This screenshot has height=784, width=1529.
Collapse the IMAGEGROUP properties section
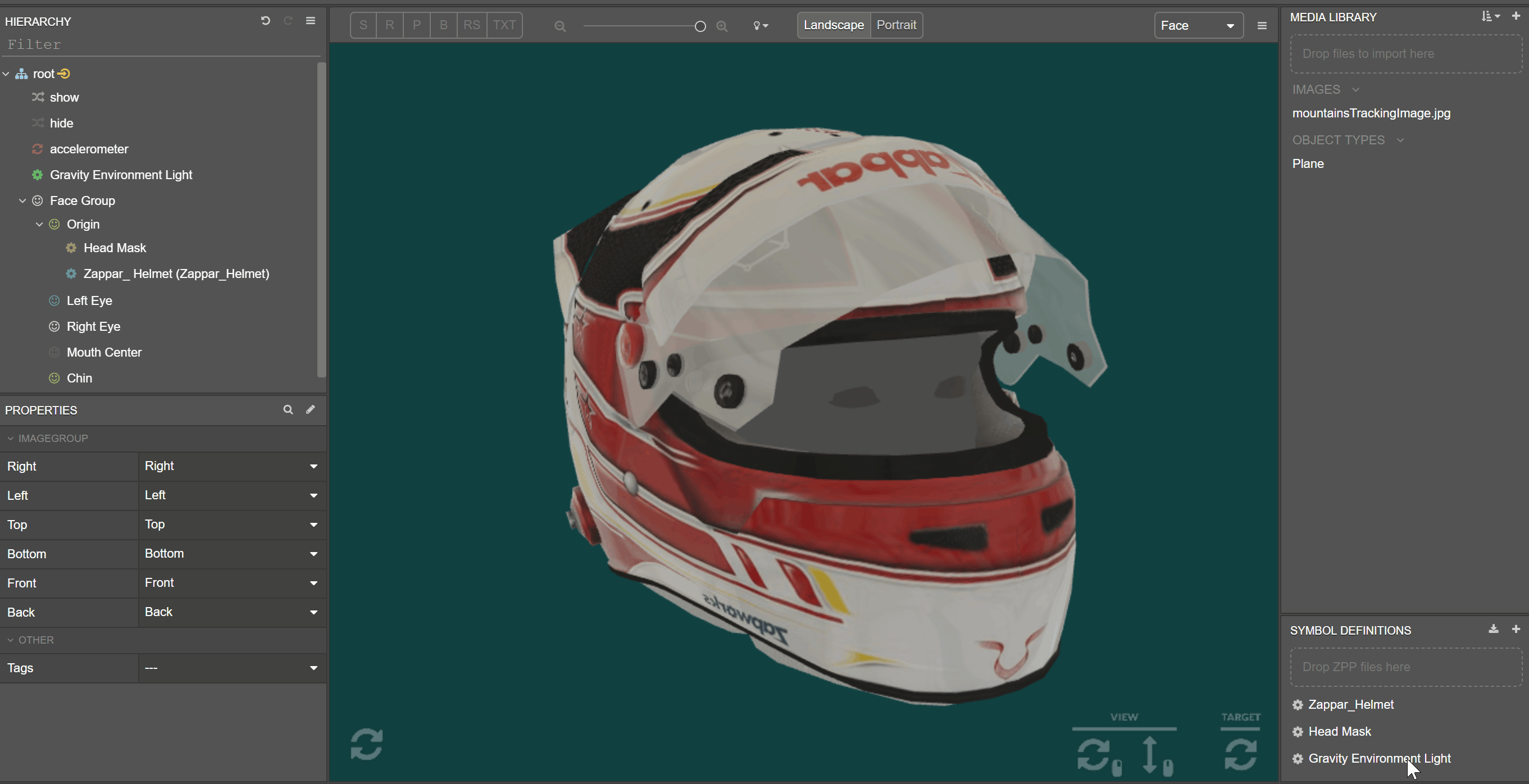(x=10, y=438)
